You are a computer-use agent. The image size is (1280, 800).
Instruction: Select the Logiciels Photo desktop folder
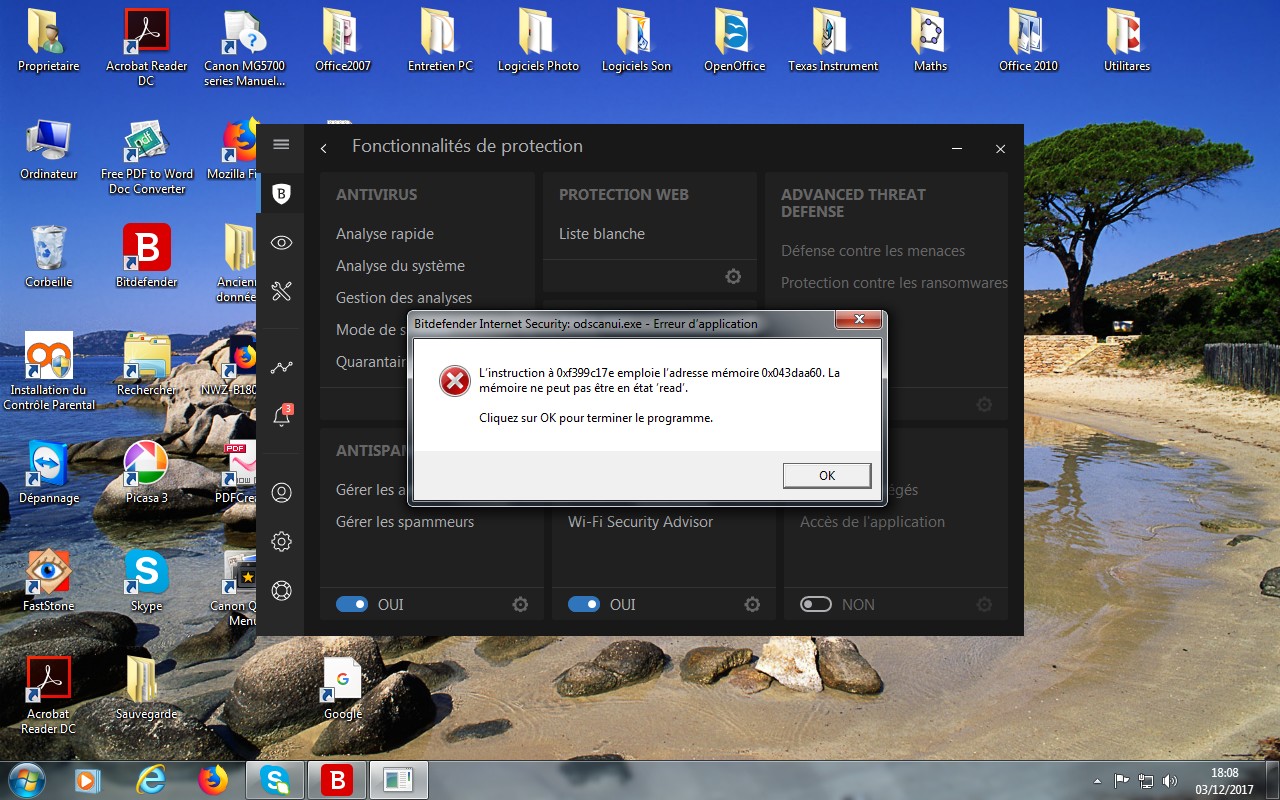(538, 41)
